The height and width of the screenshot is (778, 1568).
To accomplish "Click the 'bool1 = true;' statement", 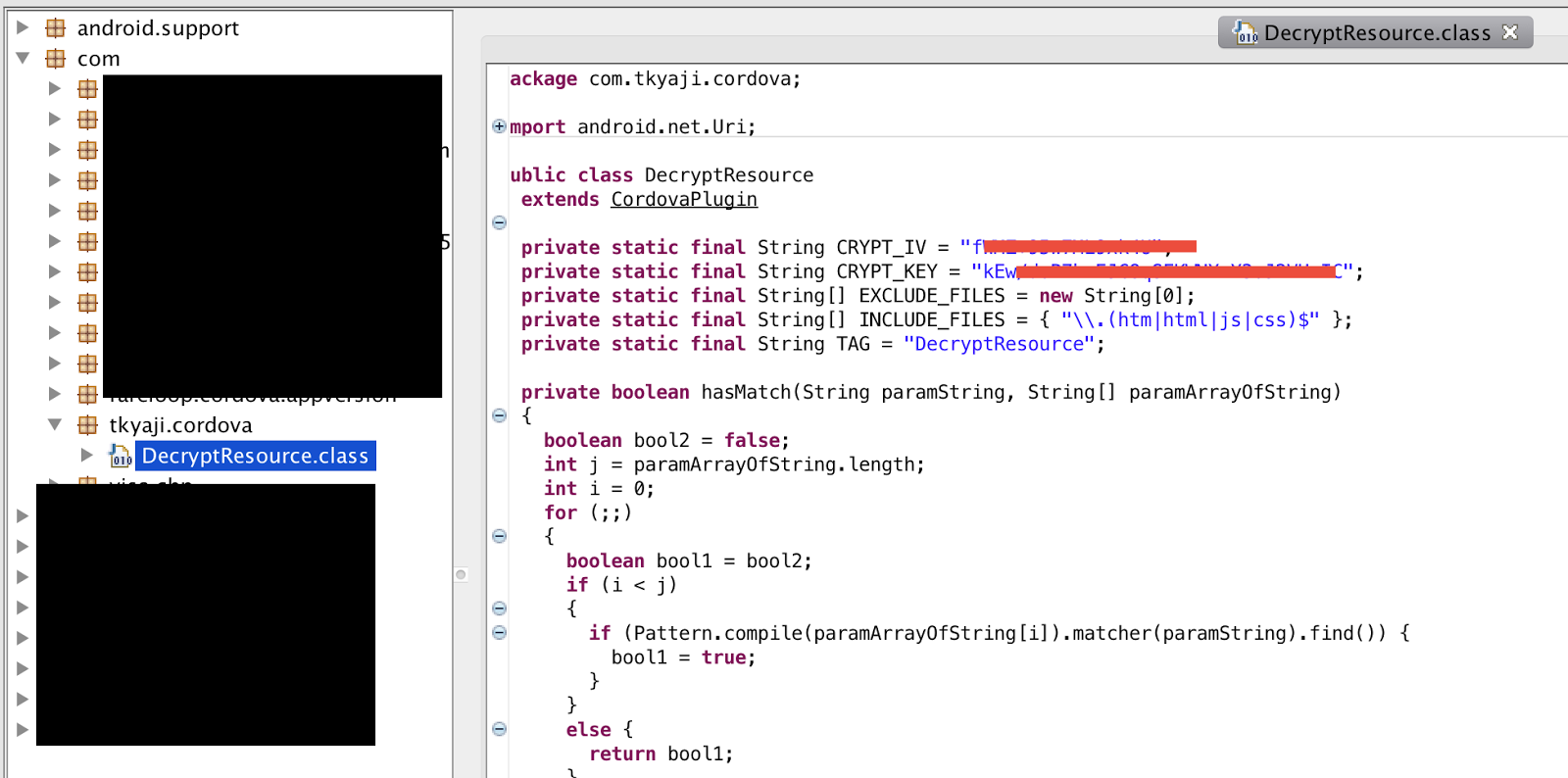I will click(683, 657).
